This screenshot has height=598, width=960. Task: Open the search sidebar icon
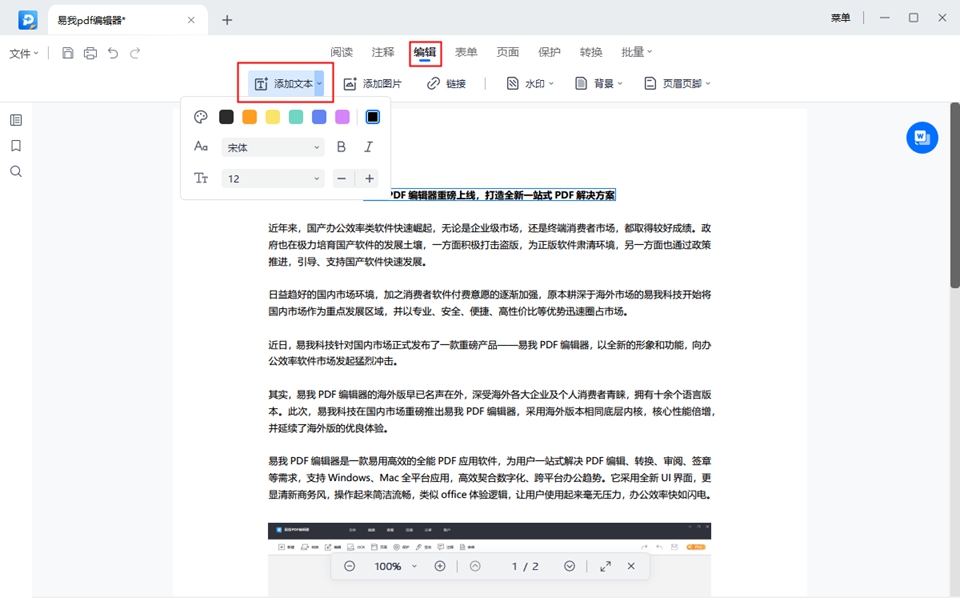pos(16,171)
